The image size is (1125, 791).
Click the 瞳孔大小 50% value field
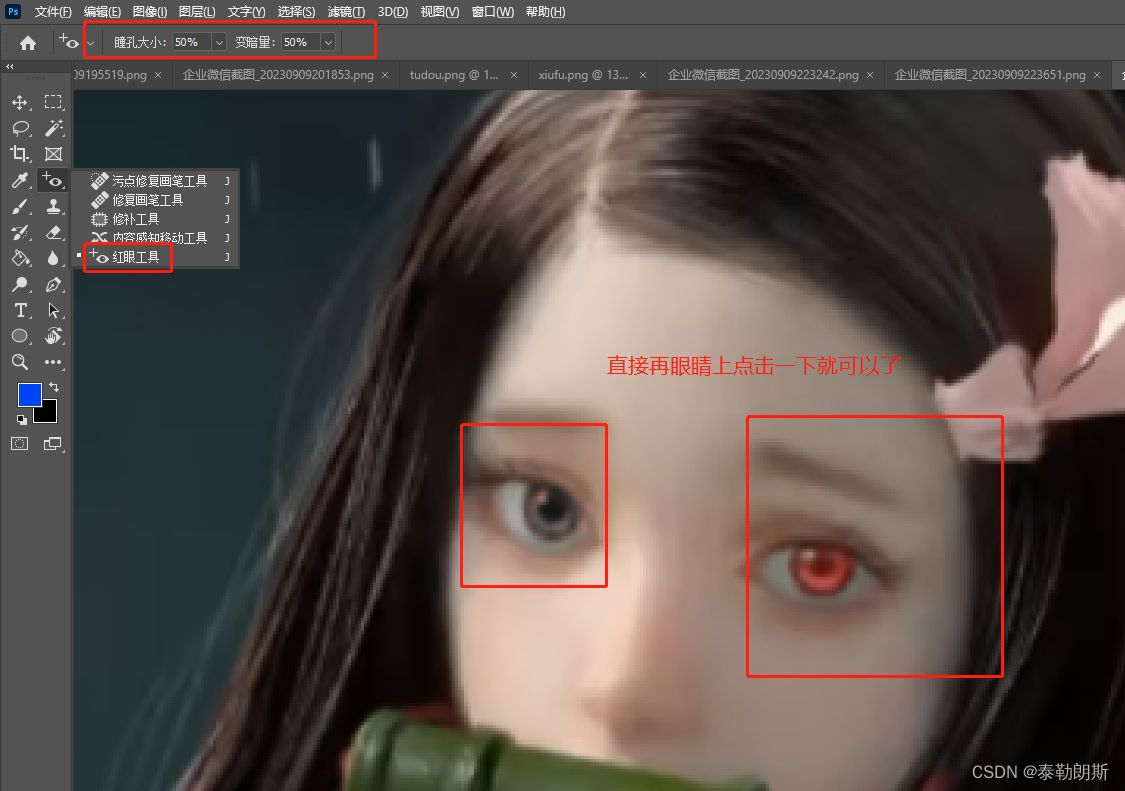point(192,42)
